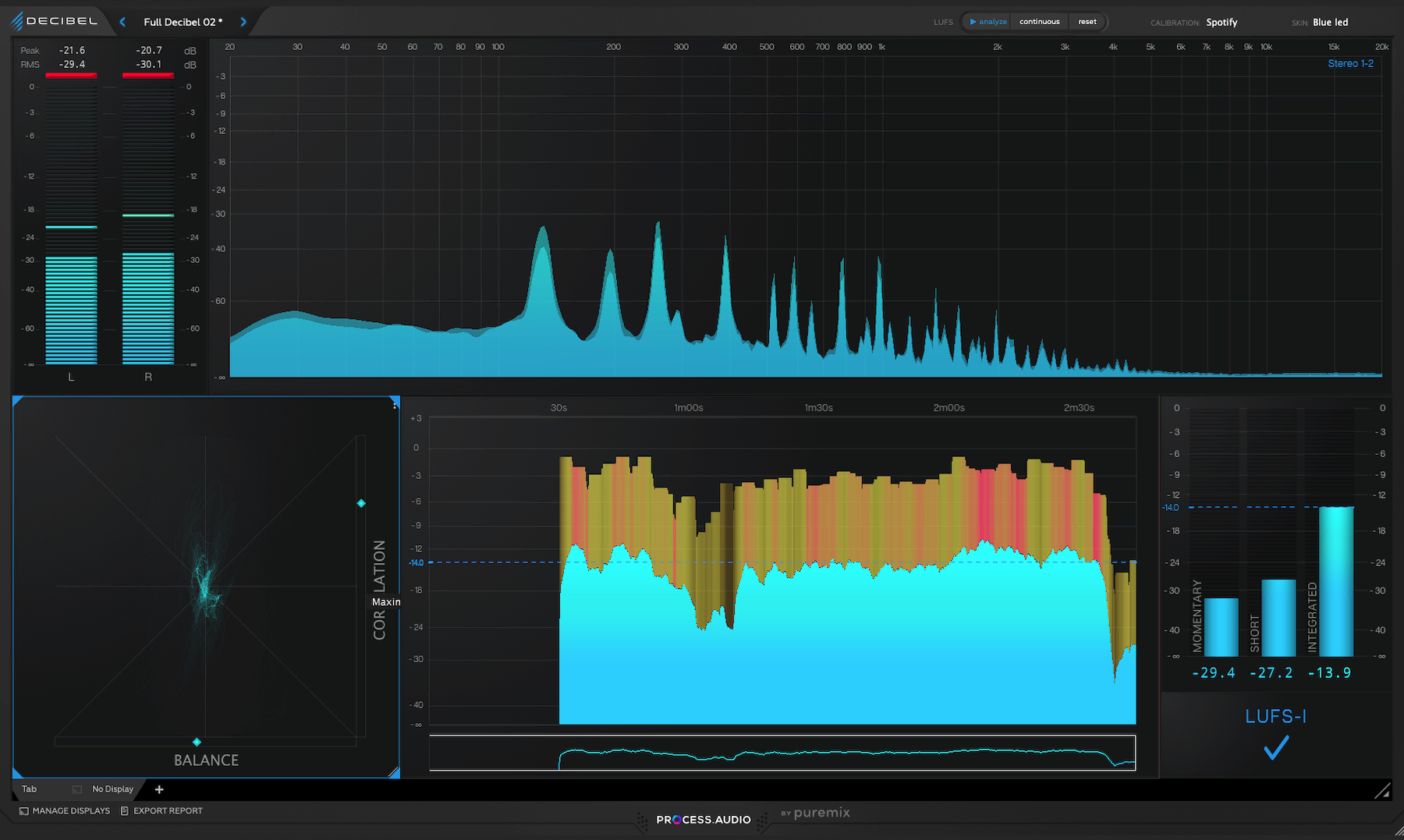1404x840 pixels.
Task: Click the Export Report document icon
Action: (124, 811)
